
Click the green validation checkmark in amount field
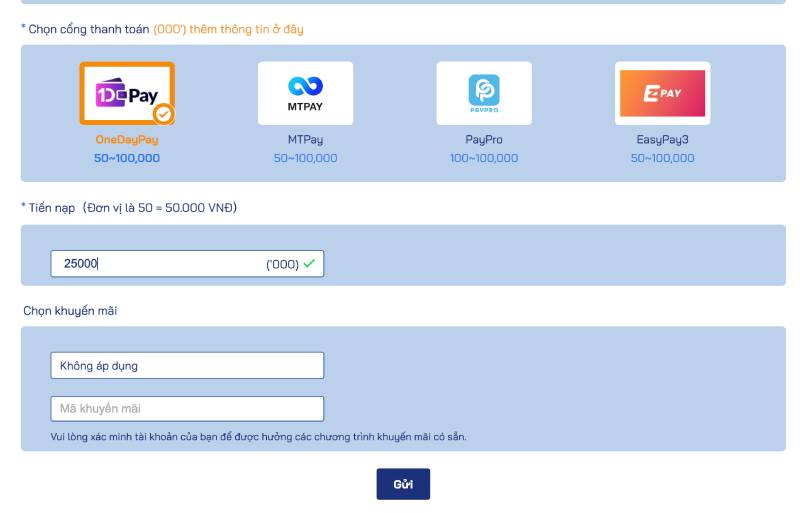(x=309, y=263)
